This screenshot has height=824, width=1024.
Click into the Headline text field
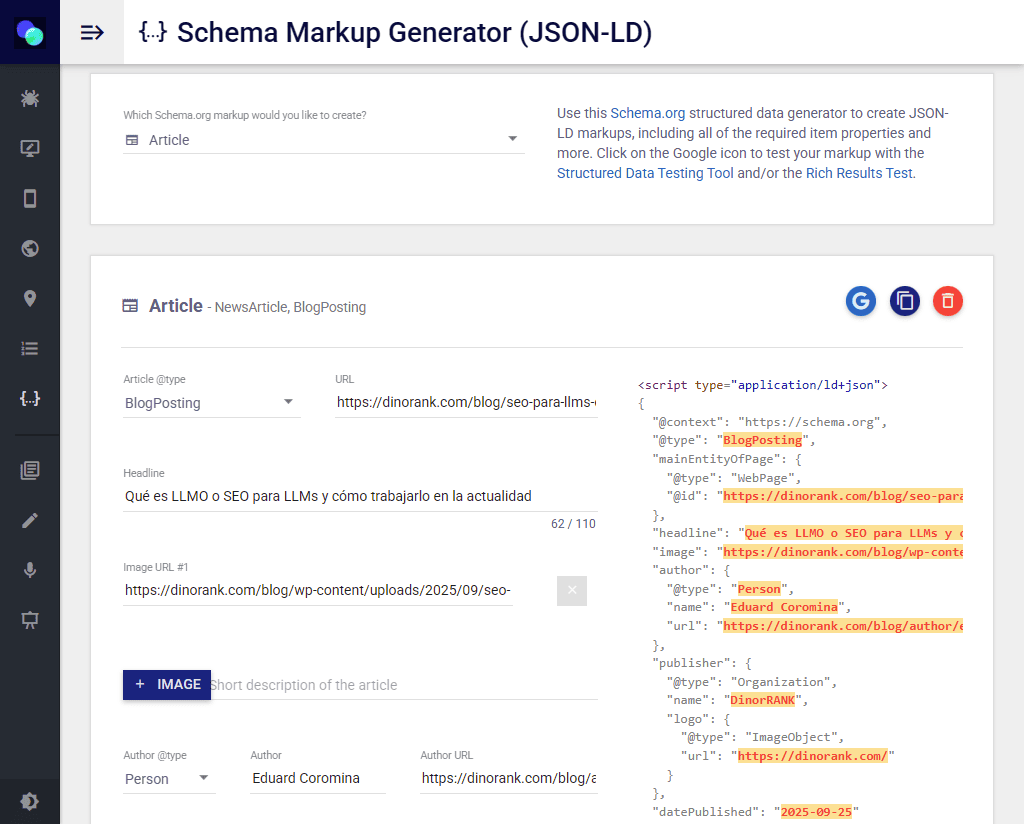pyautogui.click(x=359, y=496)
